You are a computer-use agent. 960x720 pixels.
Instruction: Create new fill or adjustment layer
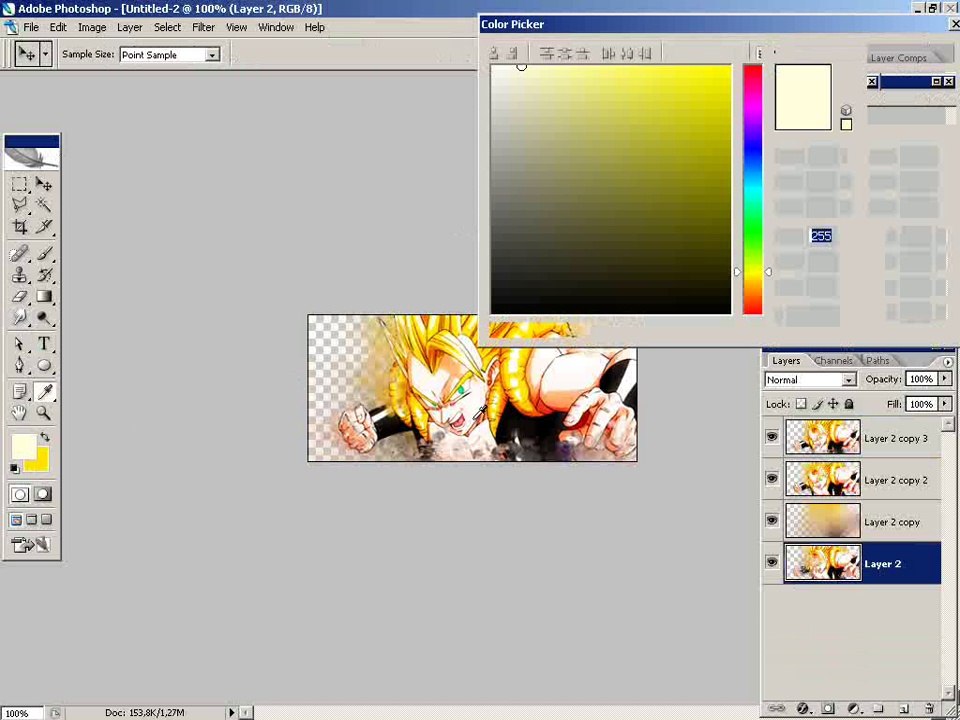click(854, 708)
